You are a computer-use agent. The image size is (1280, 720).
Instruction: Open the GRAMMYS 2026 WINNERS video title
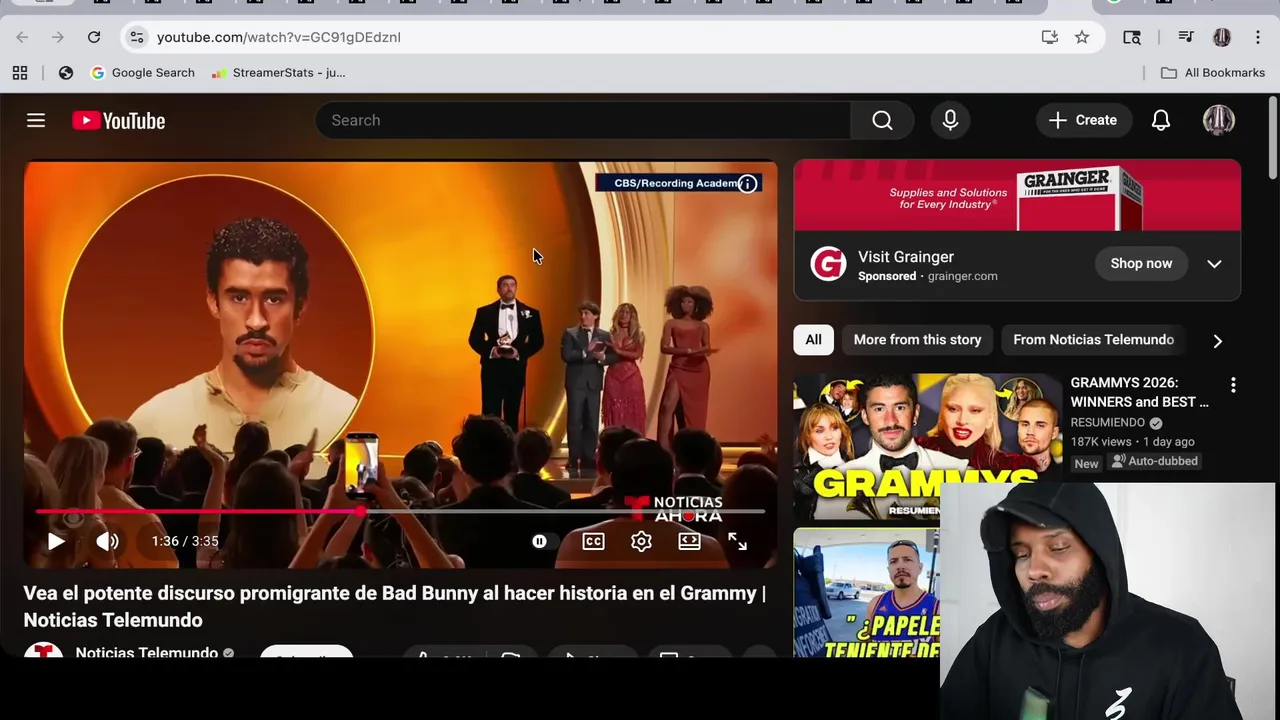(x=1140, y=392)
